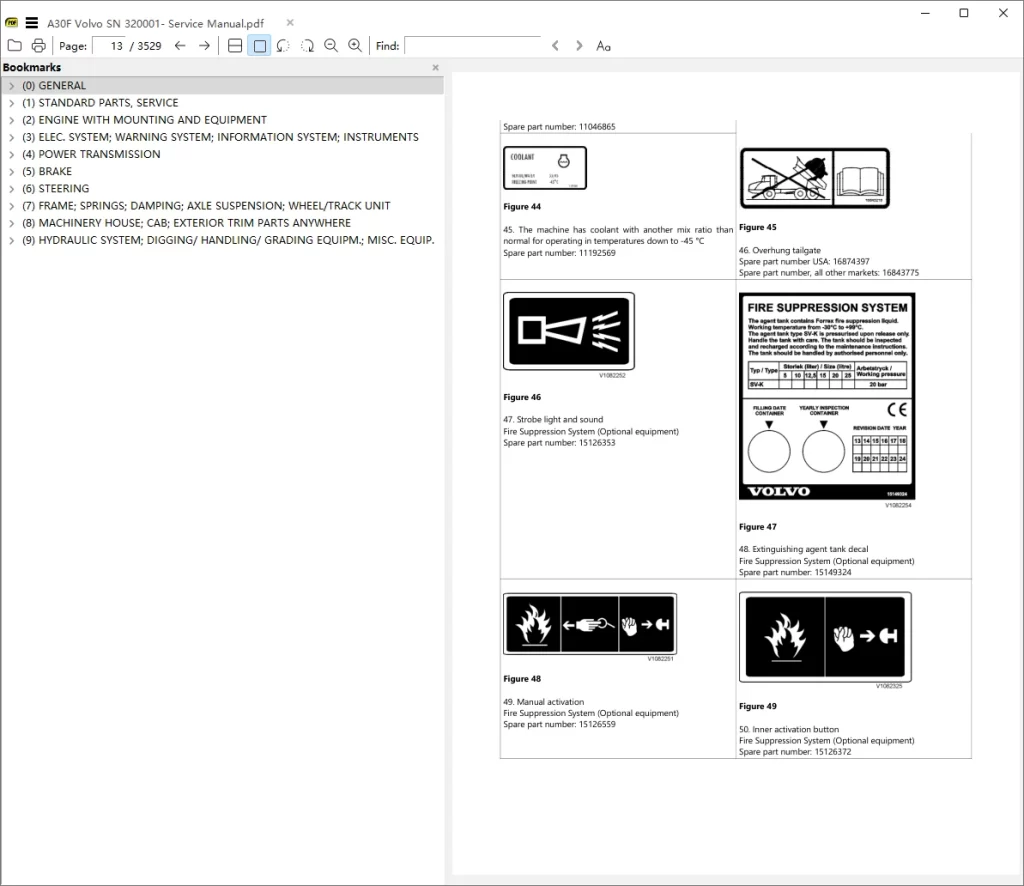The height and width of the screenshot is (886, 1024).
Task: Toggle fit single page view
Action: tap(259, 46)
